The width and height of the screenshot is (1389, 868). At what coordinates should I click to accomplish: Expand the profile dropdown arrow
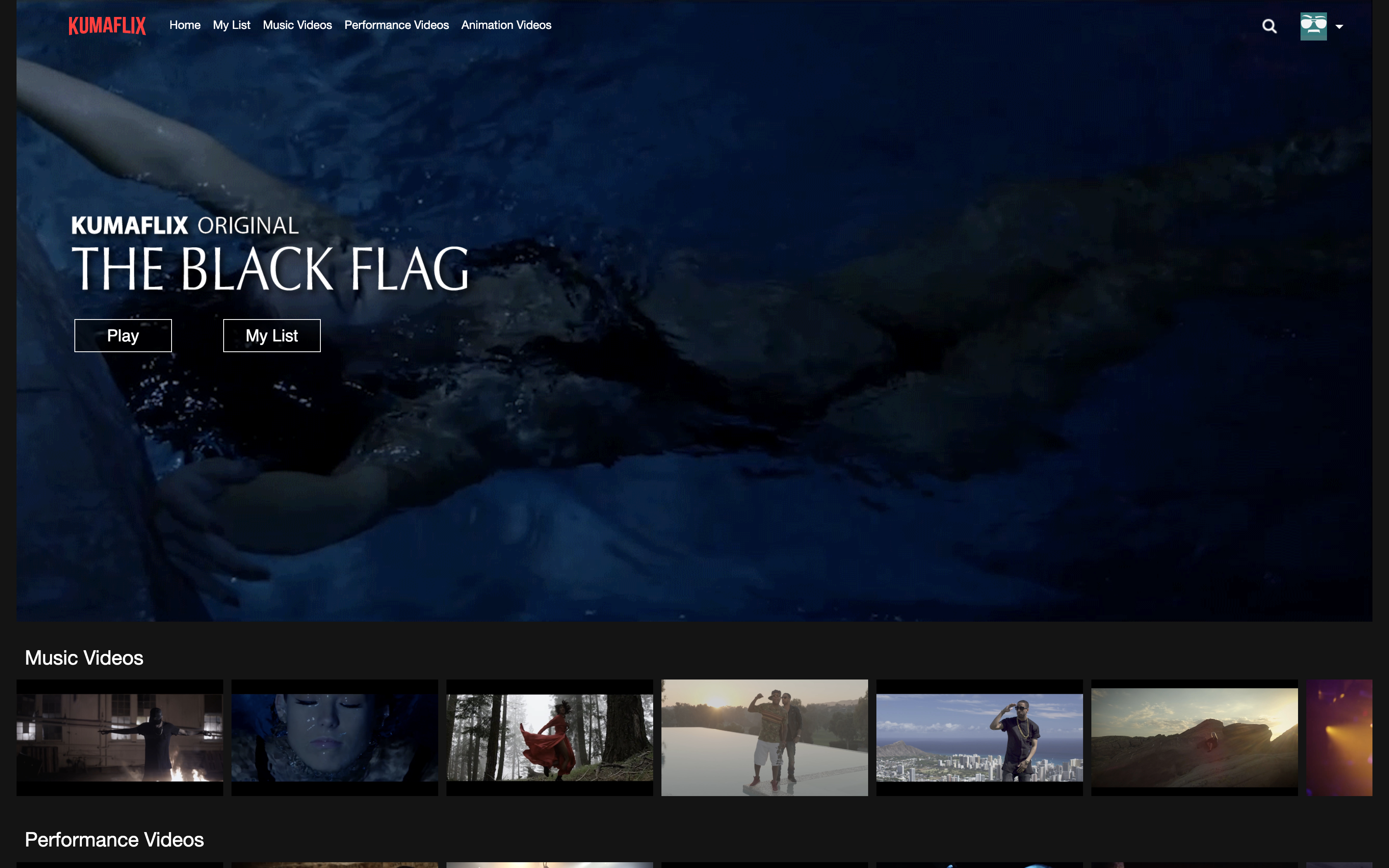click(x=1339, y=27)
